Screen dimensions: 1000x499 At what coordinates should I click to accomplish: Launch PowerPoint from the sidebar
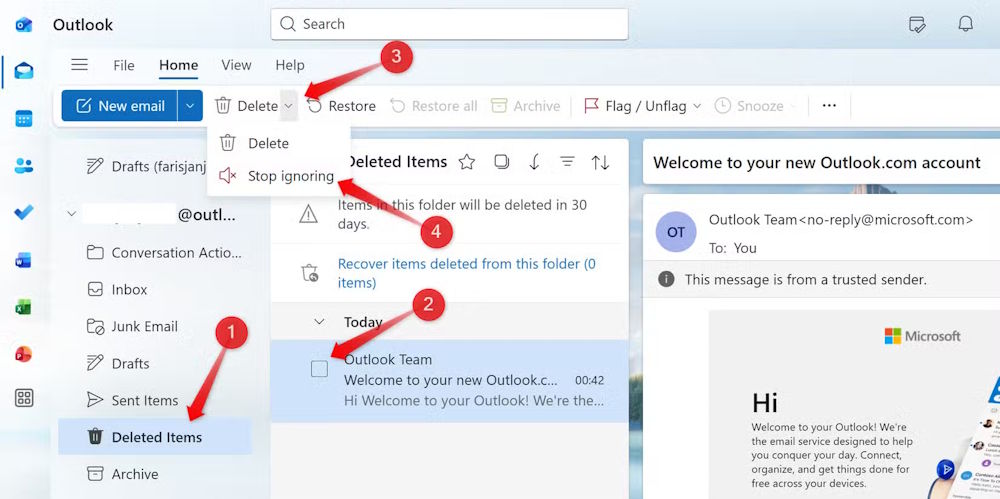click(24, 354)
